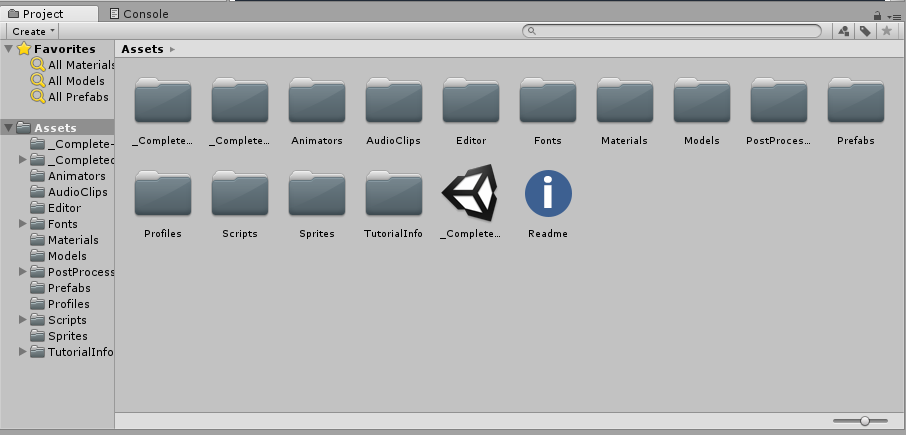The width and height of the screenshot is (906, 435).
Task: Choose the Profiles folder in the asset grid
Action: pyautogui.click(x=163, y=194)
